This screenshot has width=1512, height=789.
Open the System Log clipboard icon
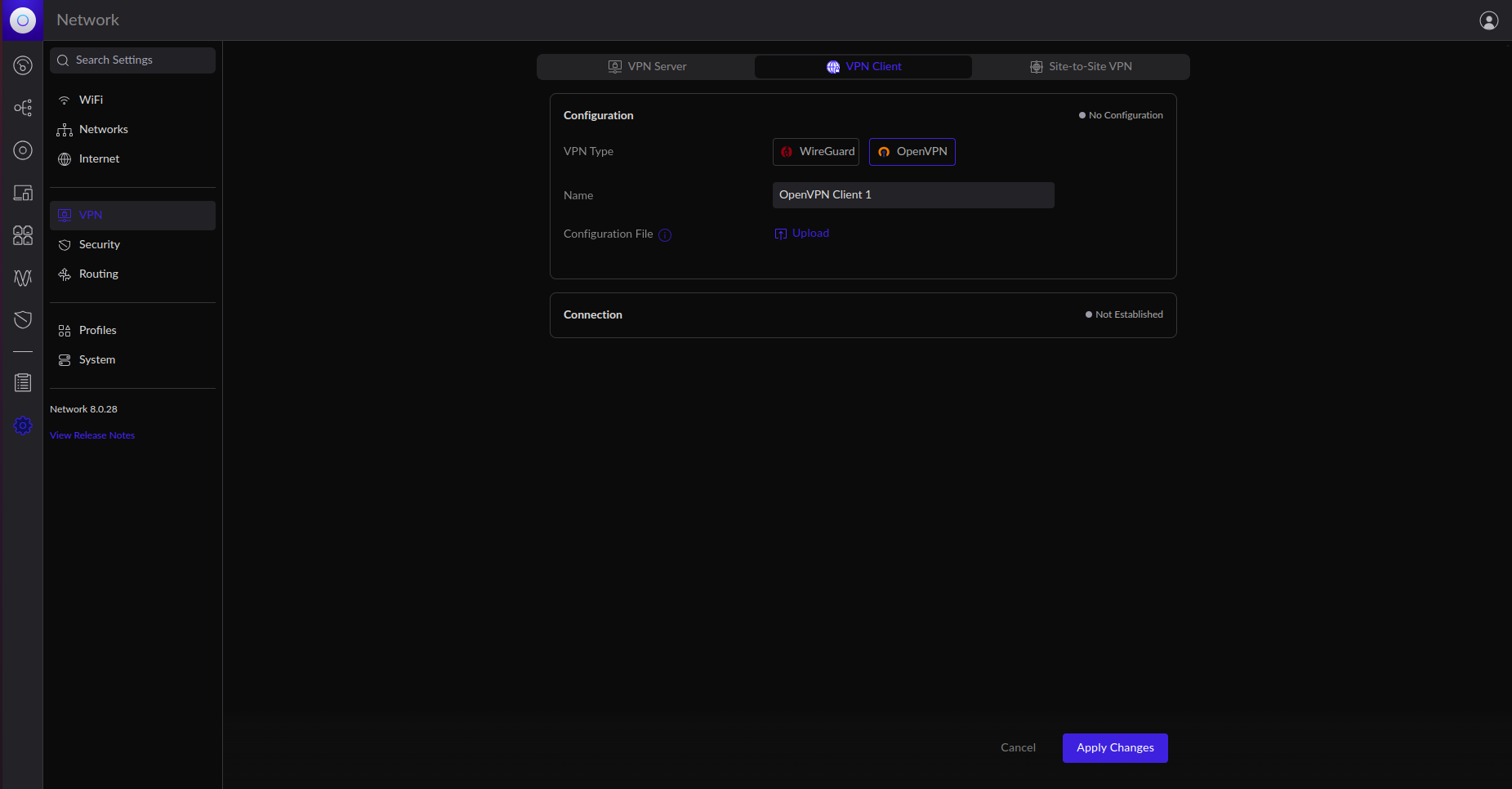(x=23, y=382)
